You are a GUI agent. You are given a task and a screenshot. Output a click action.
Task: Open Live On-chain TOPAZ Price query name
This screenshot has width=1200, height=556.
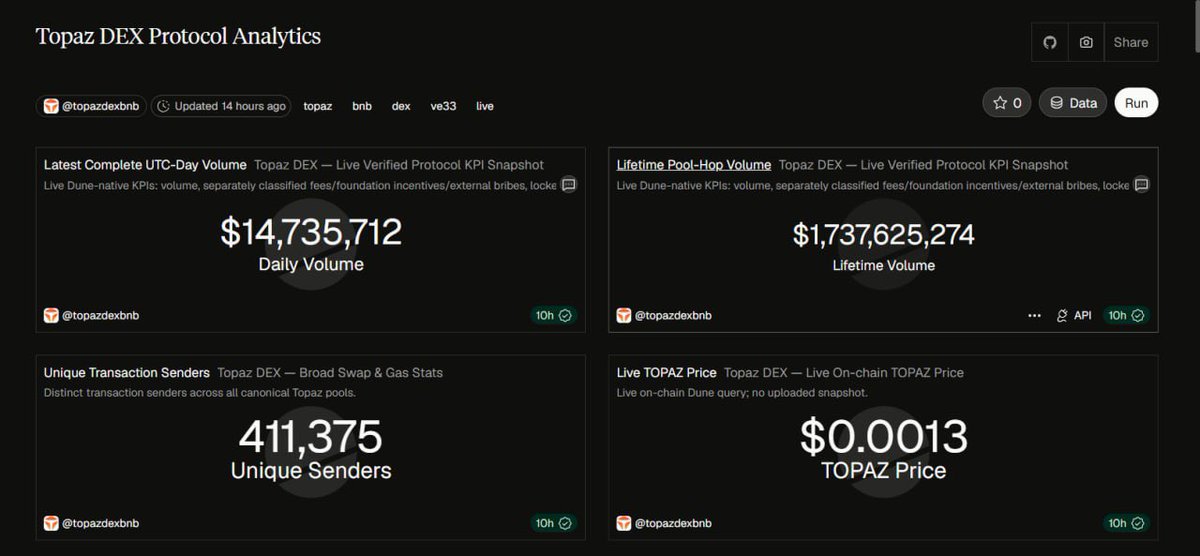(x=844, y=373)
